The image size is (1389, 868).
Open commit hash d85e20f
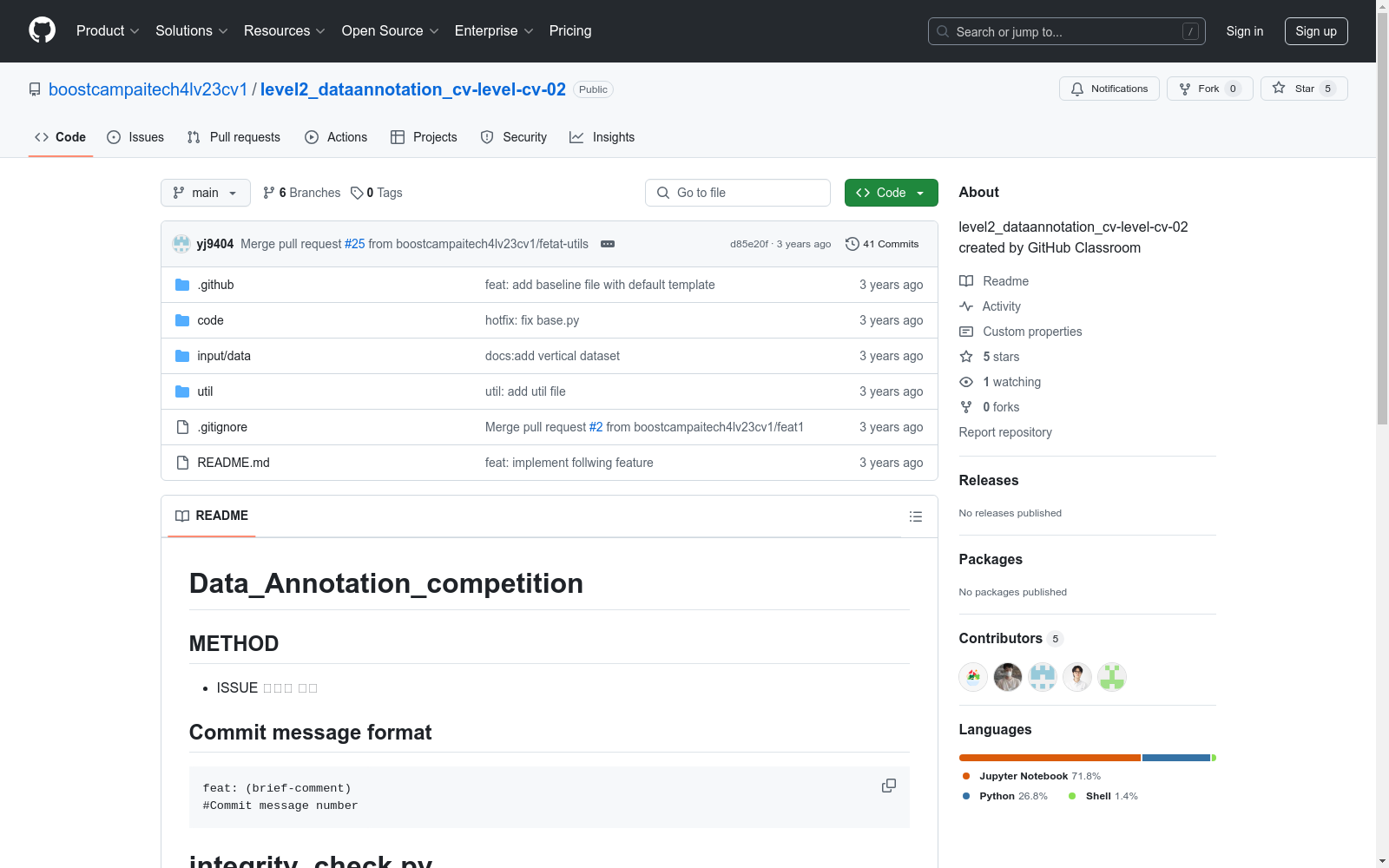click(749, 244)
